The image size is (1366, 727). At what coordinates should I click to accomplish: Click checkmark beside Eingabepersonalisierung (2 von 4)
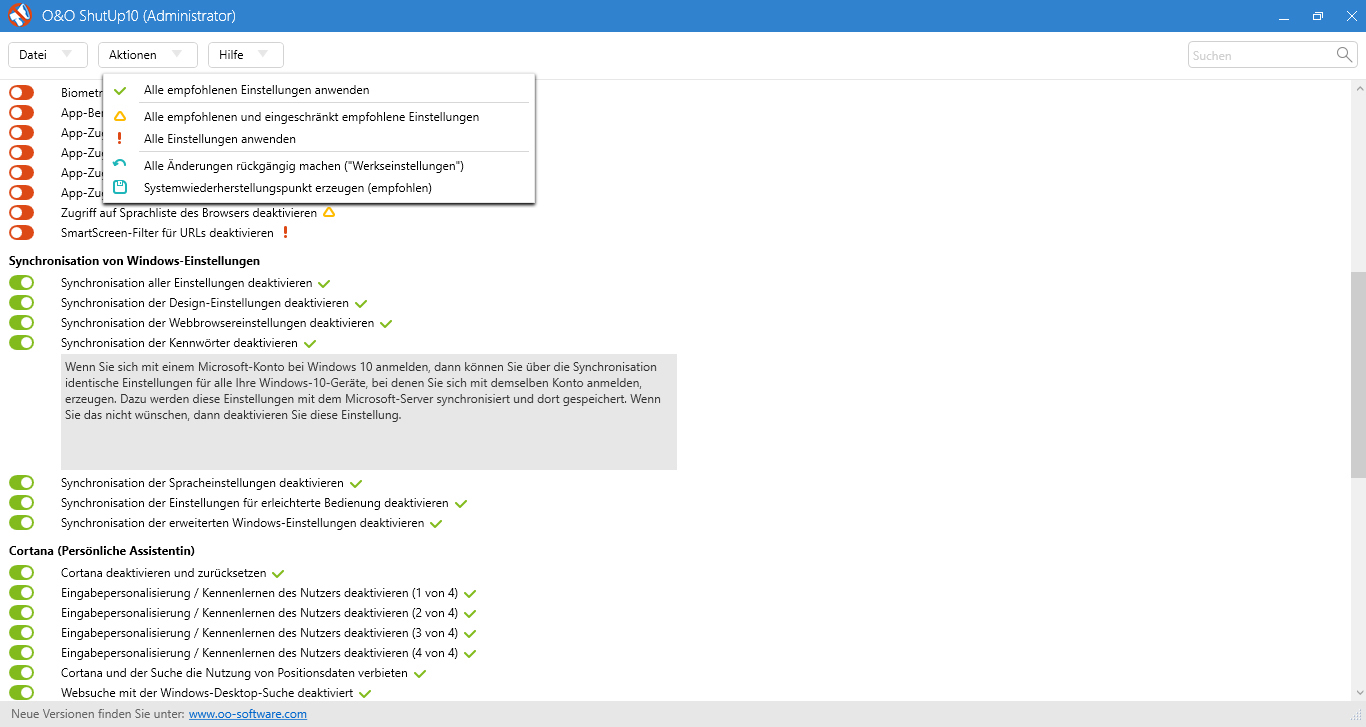pos(470,613)
